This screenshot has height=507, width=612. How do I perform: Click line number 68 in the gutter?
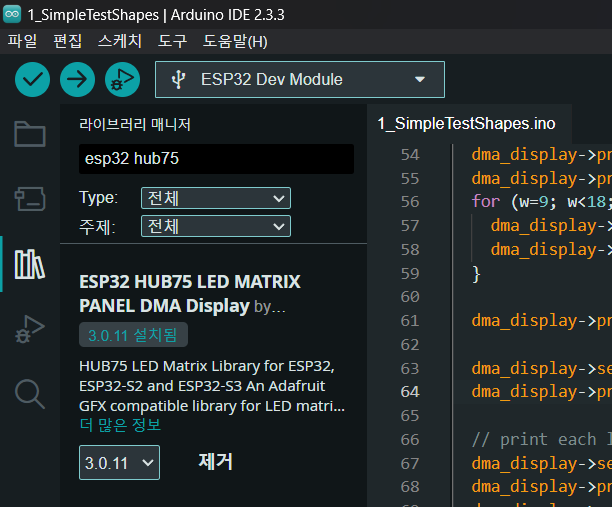click(410, 487)
